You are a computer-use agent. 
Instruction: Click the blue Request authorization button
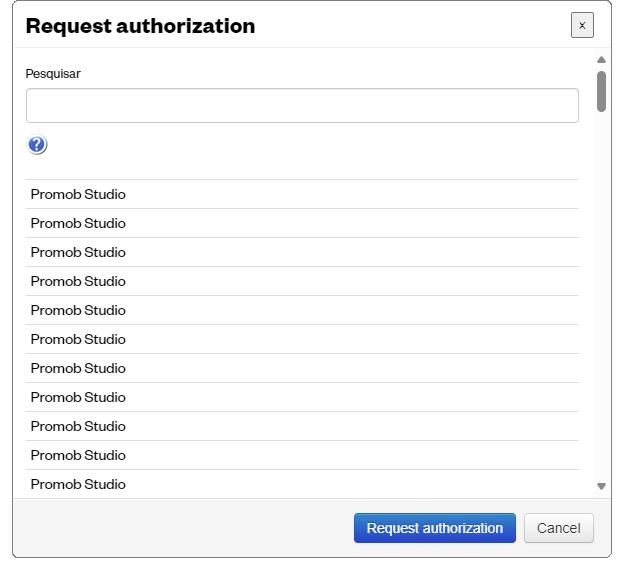(434, 528)
